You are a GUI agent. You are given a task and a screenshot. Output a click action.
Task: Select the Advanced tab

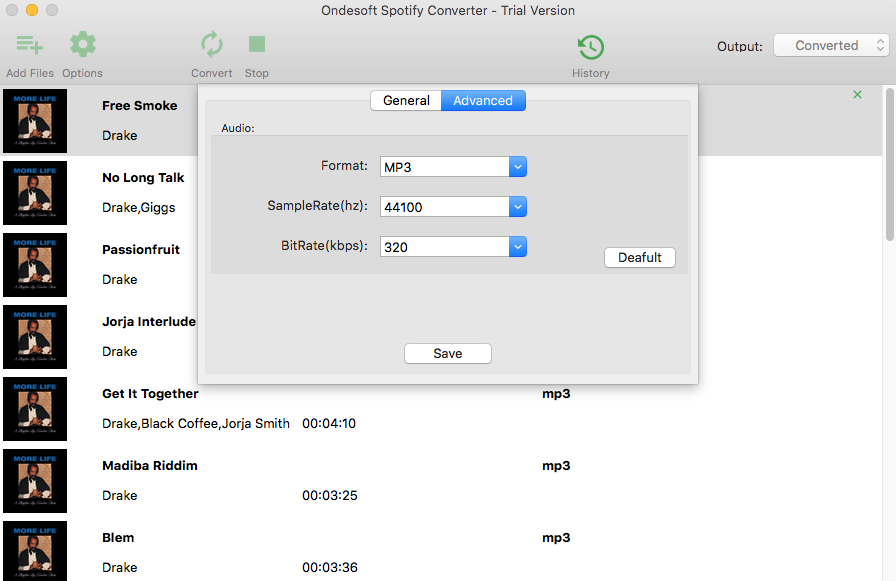click(x=483, y=101)
